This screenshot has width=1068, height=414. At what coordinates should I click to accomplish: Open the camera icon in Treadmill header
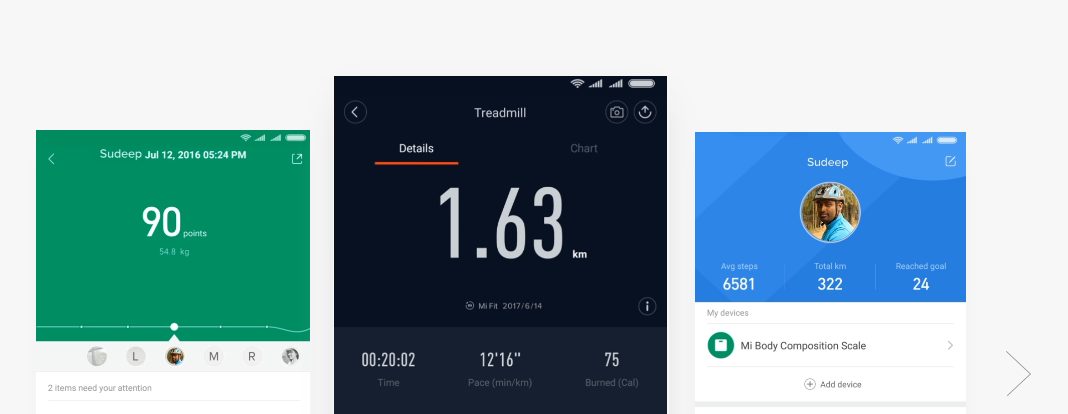pos(617,112)
